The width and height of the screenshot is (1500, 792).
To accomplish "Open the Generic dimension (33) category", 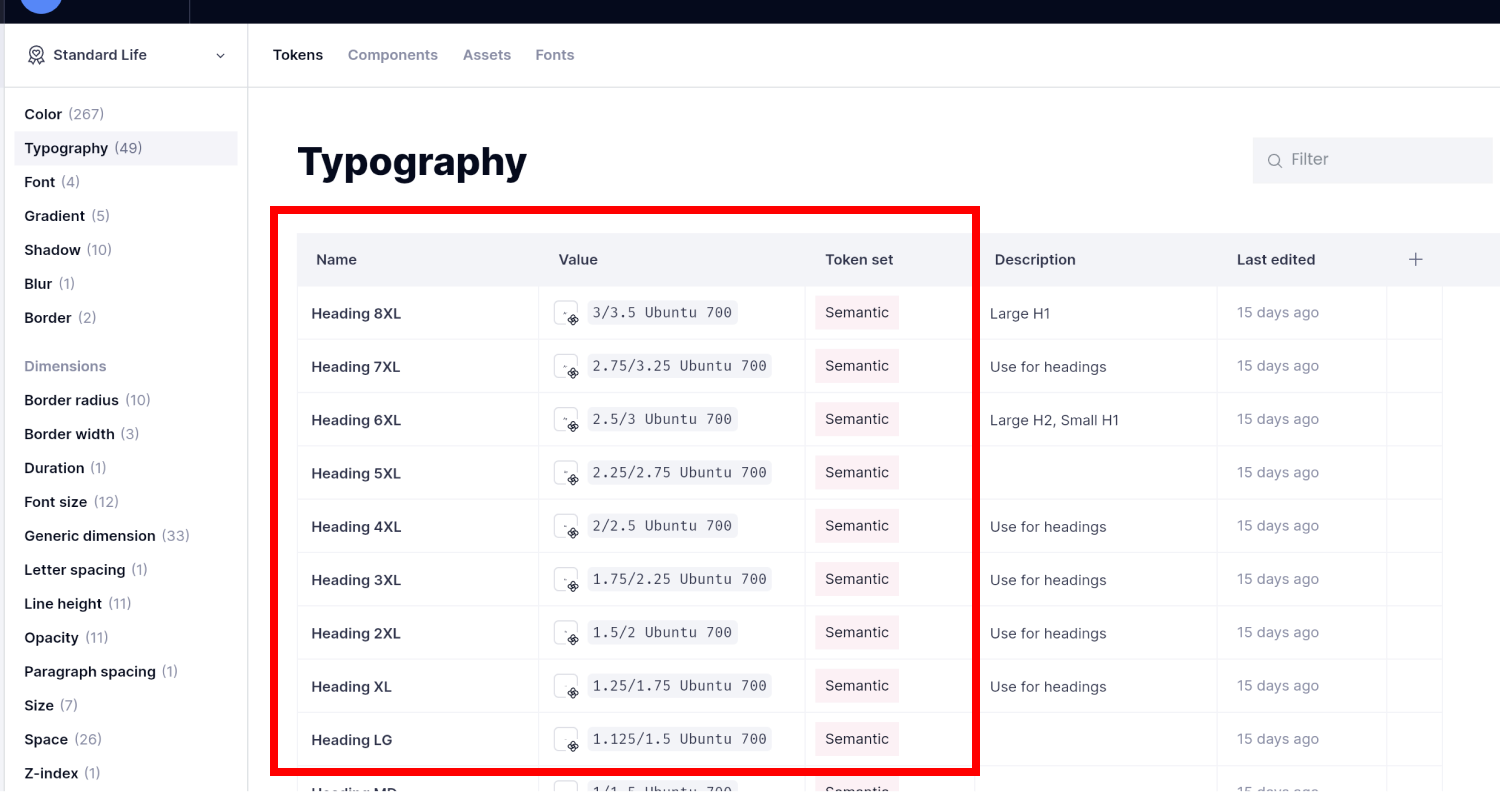I will [126, 536].
